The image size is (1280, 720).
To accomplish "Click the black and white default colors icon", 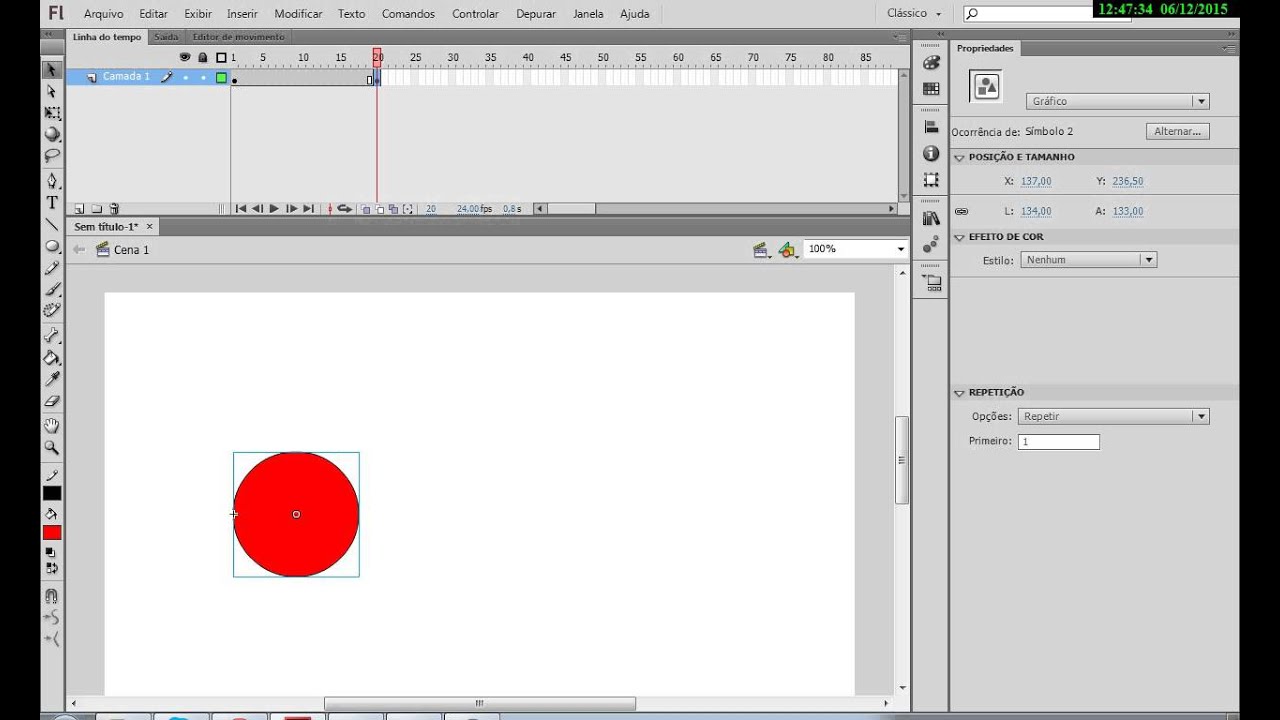I will [51, 552].
